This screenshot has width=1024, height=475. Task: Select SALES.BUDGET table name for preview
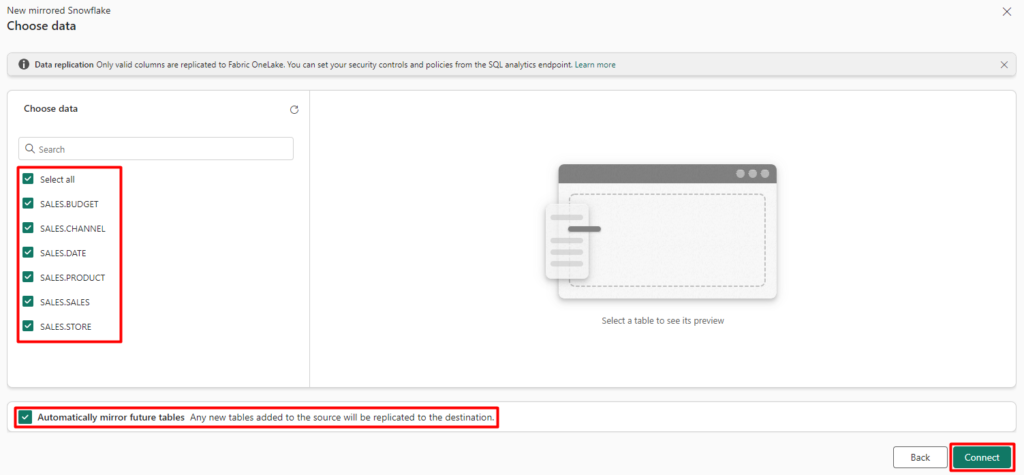pyautogui.click(x=69, y=204)
